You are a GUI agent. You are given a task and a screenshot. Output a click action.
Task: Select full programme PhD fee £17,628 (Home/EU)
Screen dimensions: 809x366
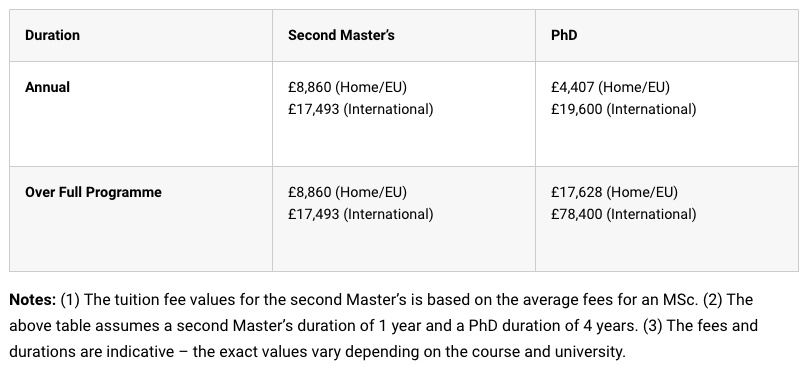point(614,192)
